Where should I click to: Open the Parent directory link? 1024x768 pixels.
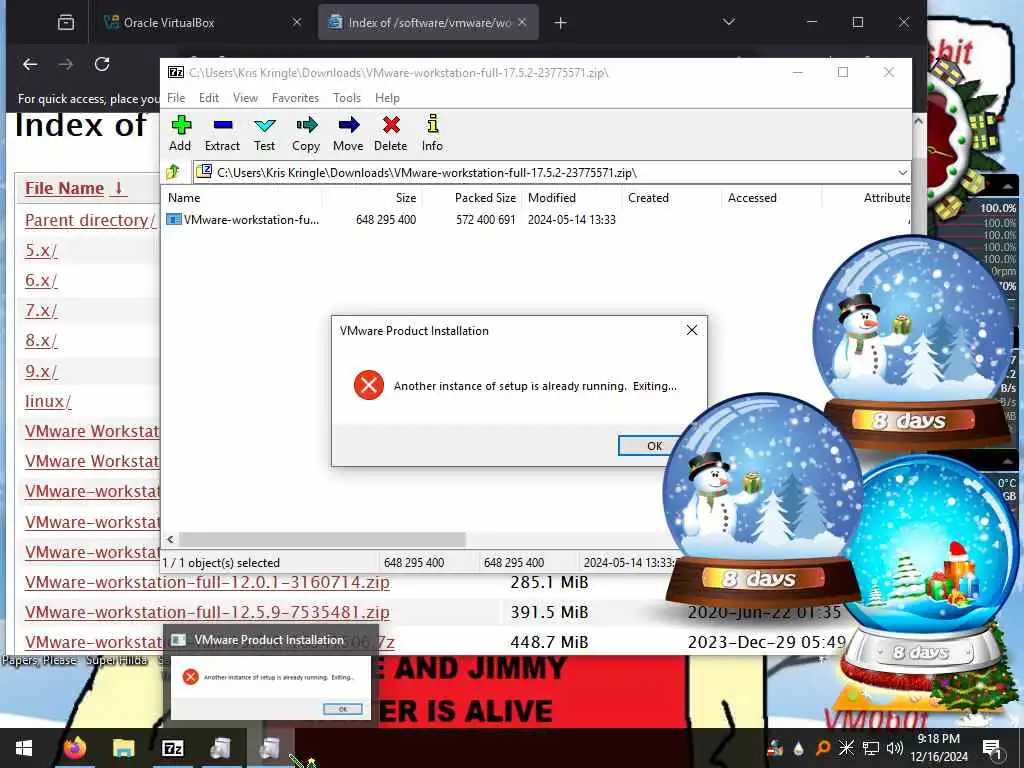(x=90, y=220)
